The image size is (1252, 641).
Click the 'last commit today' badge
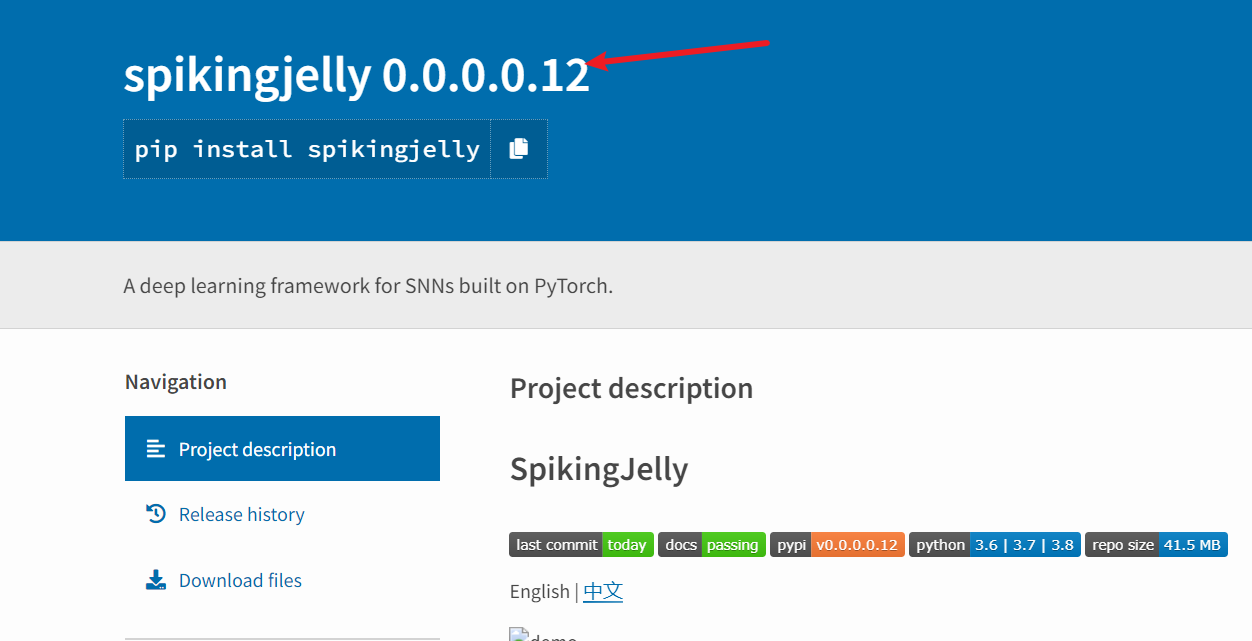(x=581, y=544)
